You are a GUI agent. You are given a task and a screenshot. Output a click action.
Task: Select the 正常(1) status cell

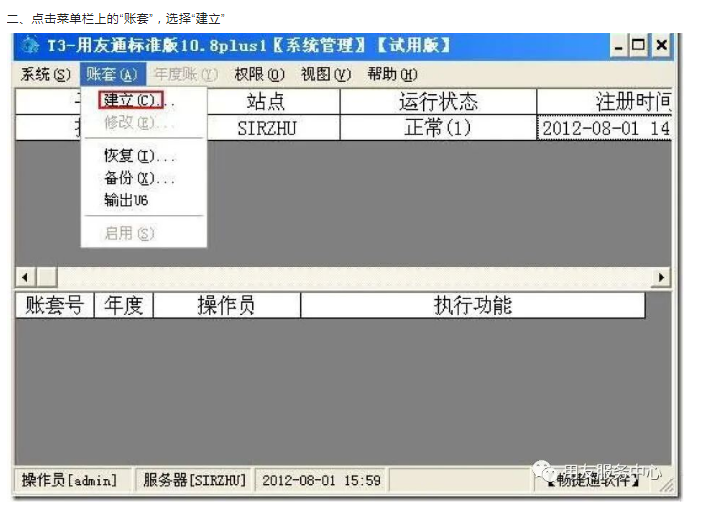(x=438, y=128)
